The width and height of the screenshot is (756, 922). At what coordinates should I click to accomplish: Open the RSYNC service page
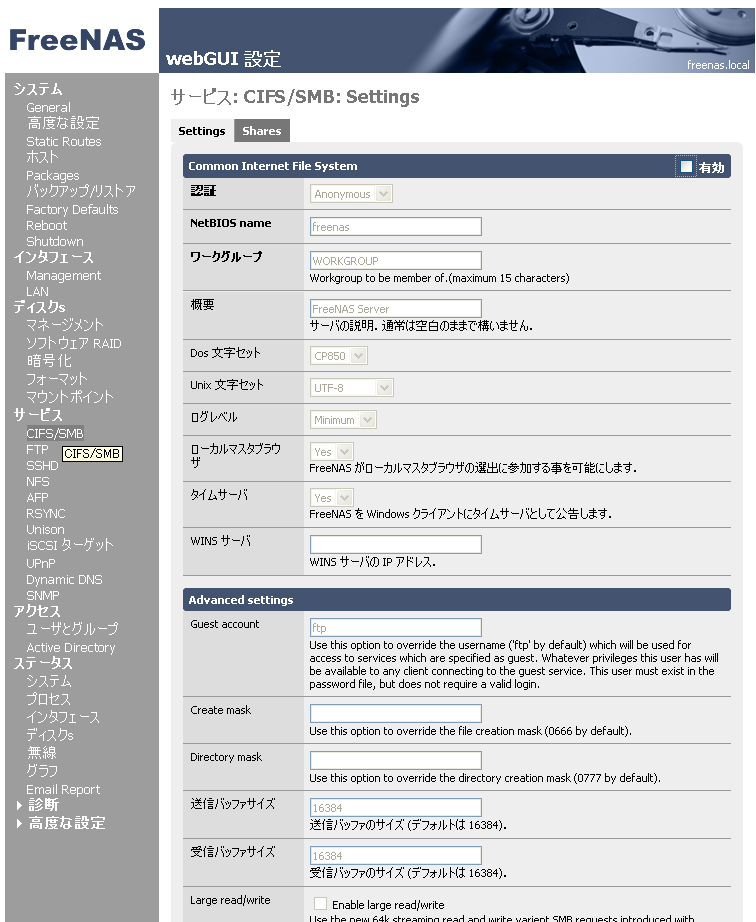pos(45,513)
